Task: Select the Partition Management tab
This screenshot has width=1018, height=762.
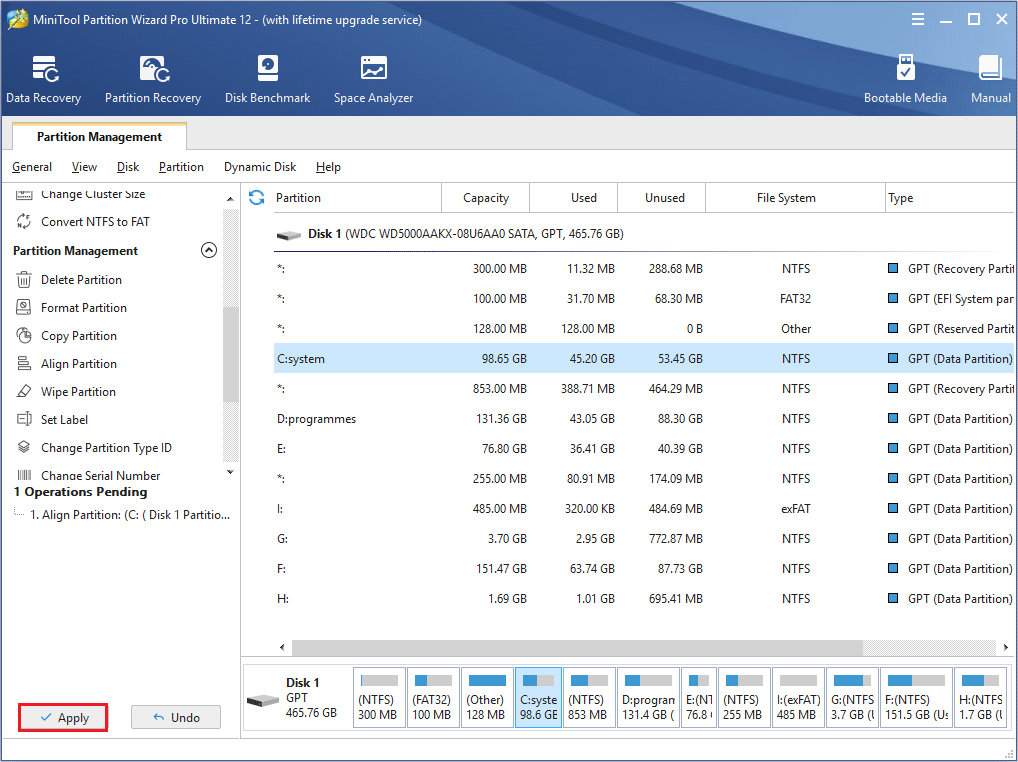Action: (x=99, y=136)
